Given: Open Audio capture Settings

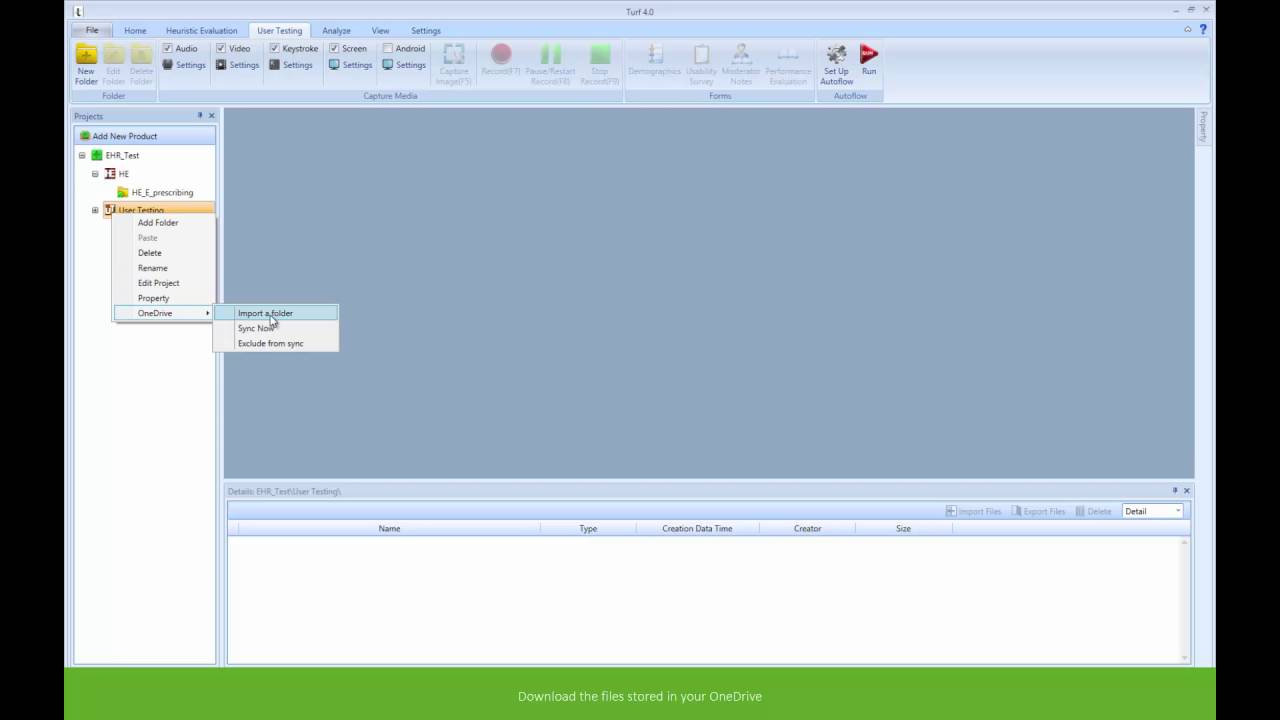Looking at the screenshot, I should 184,65.
